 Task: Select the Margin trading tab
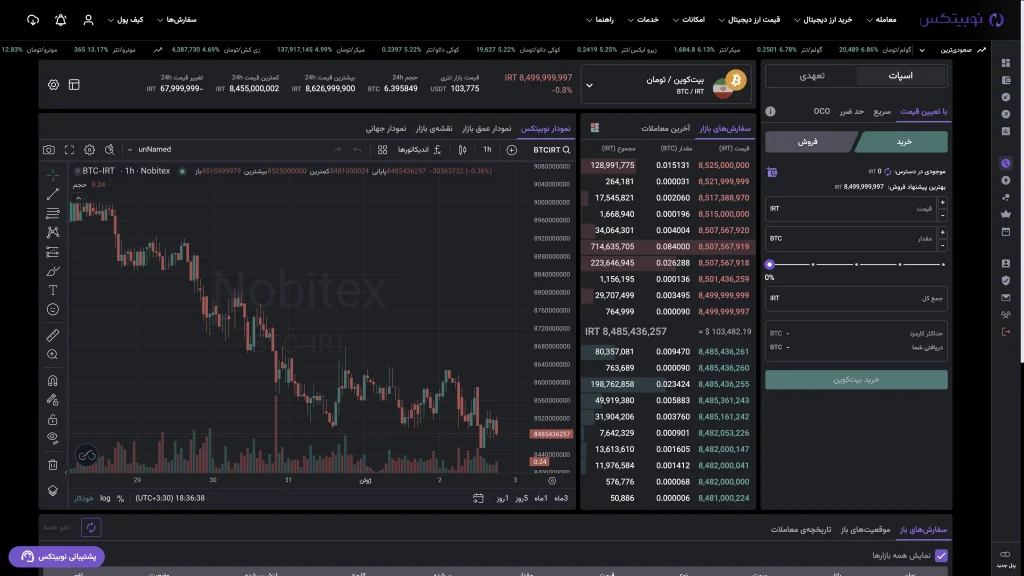pyautogui.click(x=812, y=76)
